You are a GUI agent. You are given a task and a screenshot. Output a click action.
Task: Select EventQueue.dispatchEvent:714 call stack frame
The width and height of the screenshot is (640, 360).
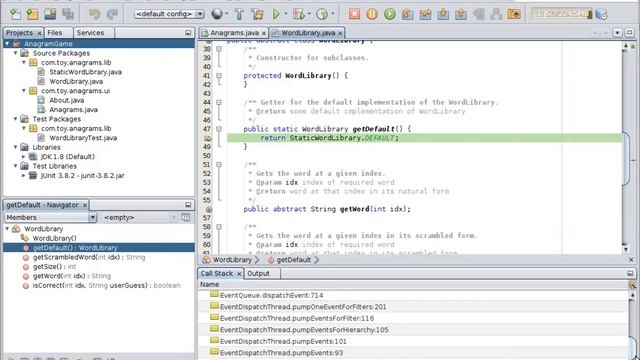tap(271, 295)
